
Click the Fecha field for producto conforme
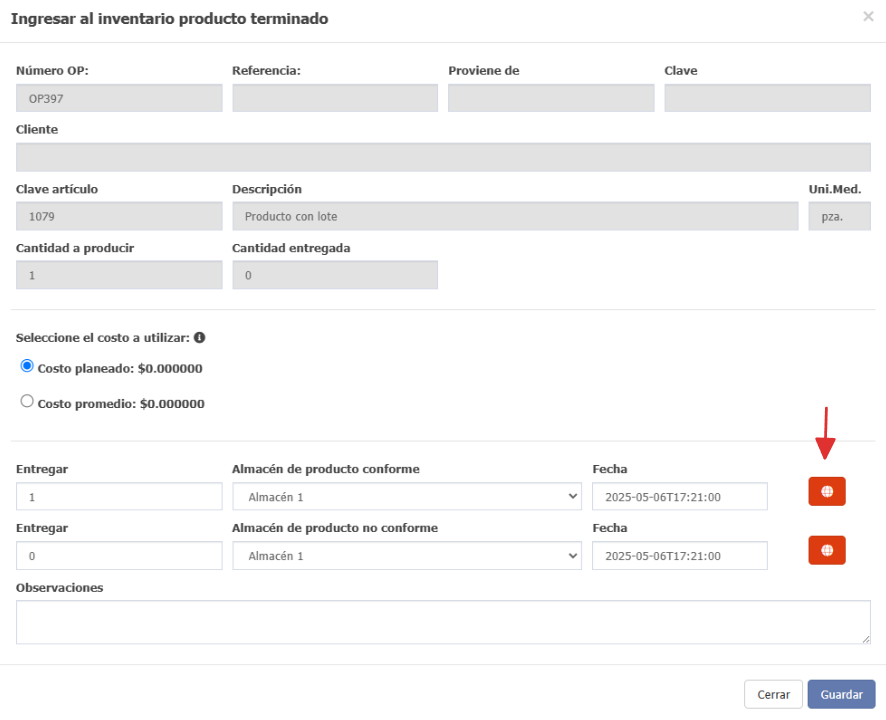[680, 497]
